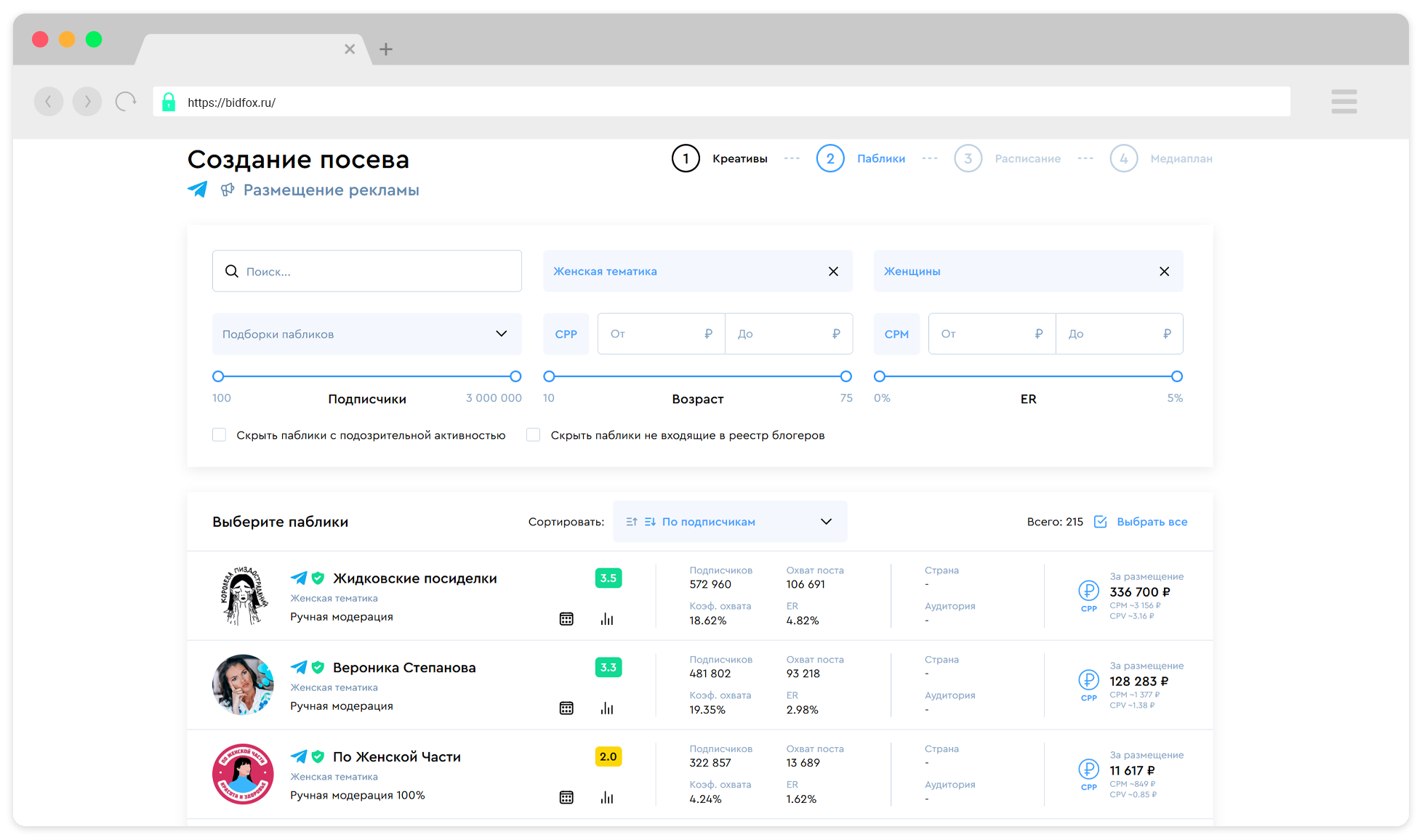Remove the Женская тематика filter
The width and height of the screenshot is (1422, 840).
(x=833, y=271)
